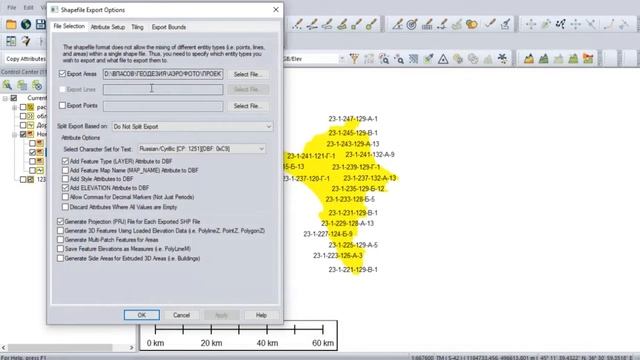
Task: Click the yellow mountain terrain analysis icon
Action: (529, 59)
